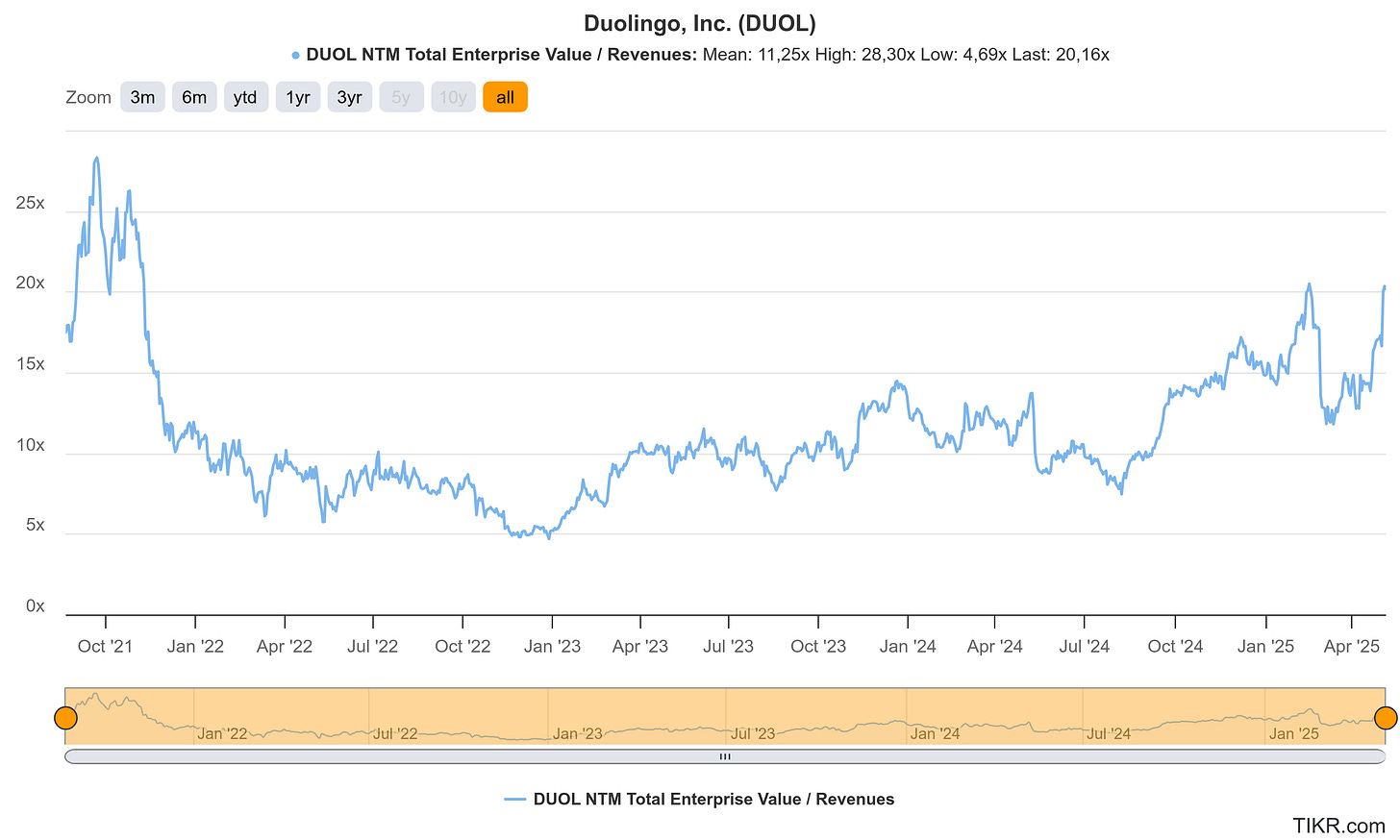1400x840 pixels.
Task: Click the Jan '25 x-axis label
Action: pyautogui.click(x=1266, y=646)
